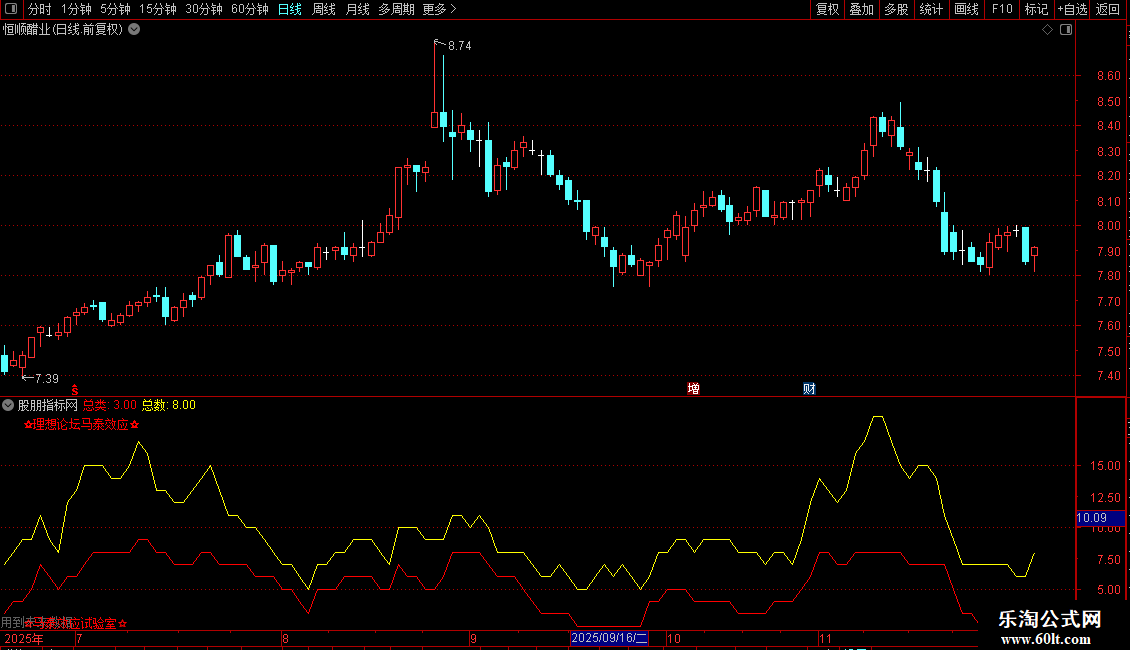Switch to 30分钟 period tab

(x=203, y=9)
